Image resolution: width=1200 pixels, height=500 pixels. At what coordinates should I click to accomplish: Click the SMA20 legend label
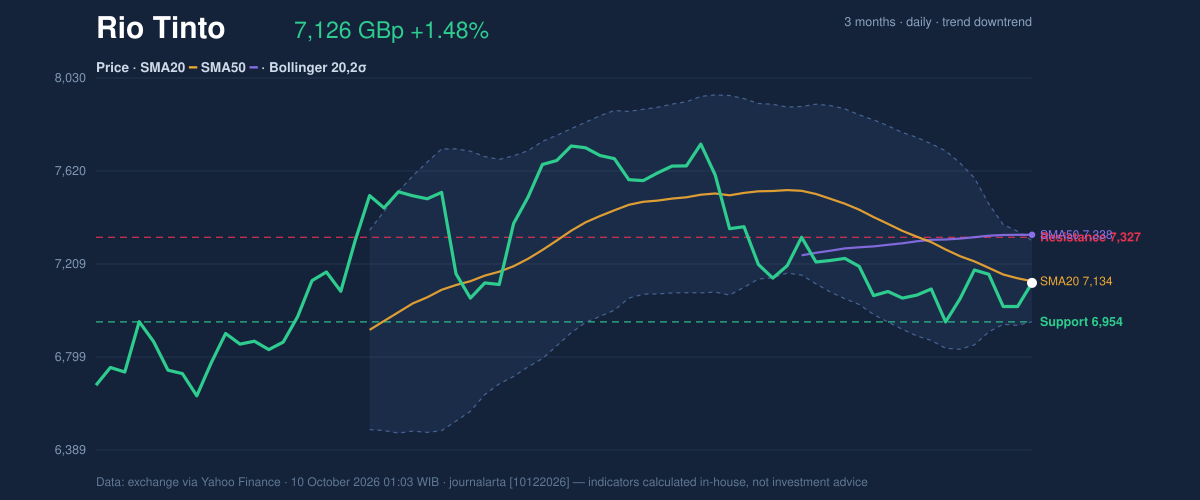[162, 68]
